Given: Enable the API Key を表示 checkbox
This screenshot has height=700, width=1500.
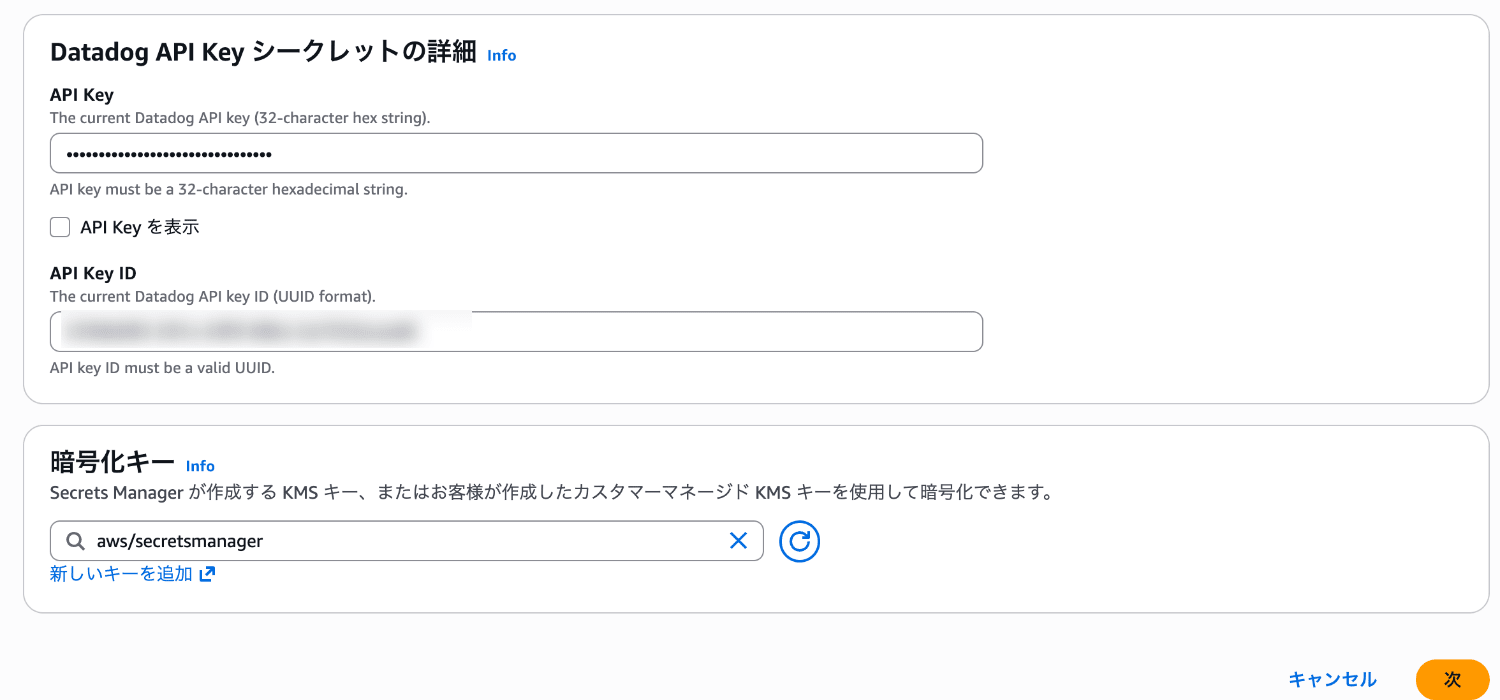Looking at the screenshot, I should pos(60,227).
